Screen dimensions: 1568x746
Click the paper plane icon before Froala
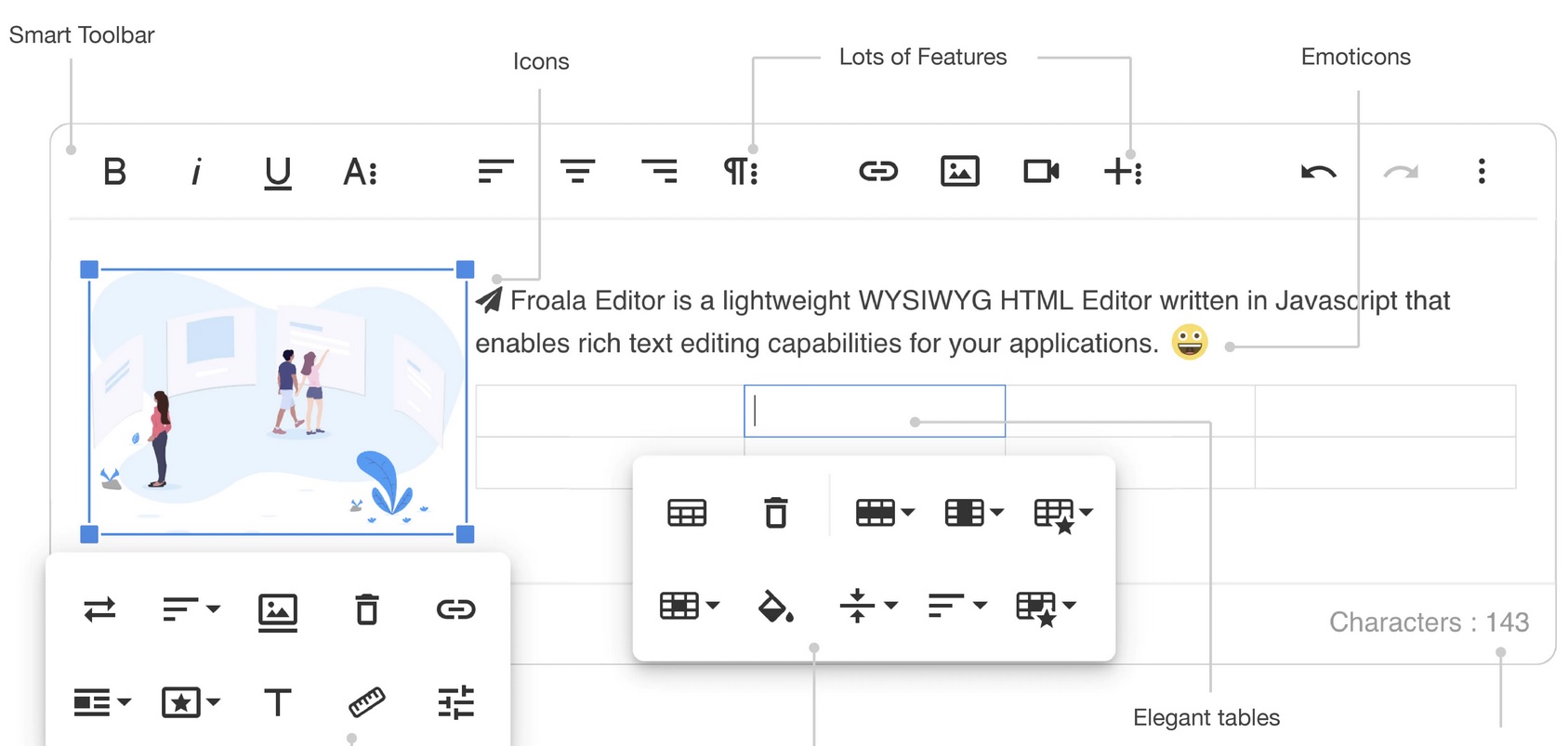(x=489, y=300)
